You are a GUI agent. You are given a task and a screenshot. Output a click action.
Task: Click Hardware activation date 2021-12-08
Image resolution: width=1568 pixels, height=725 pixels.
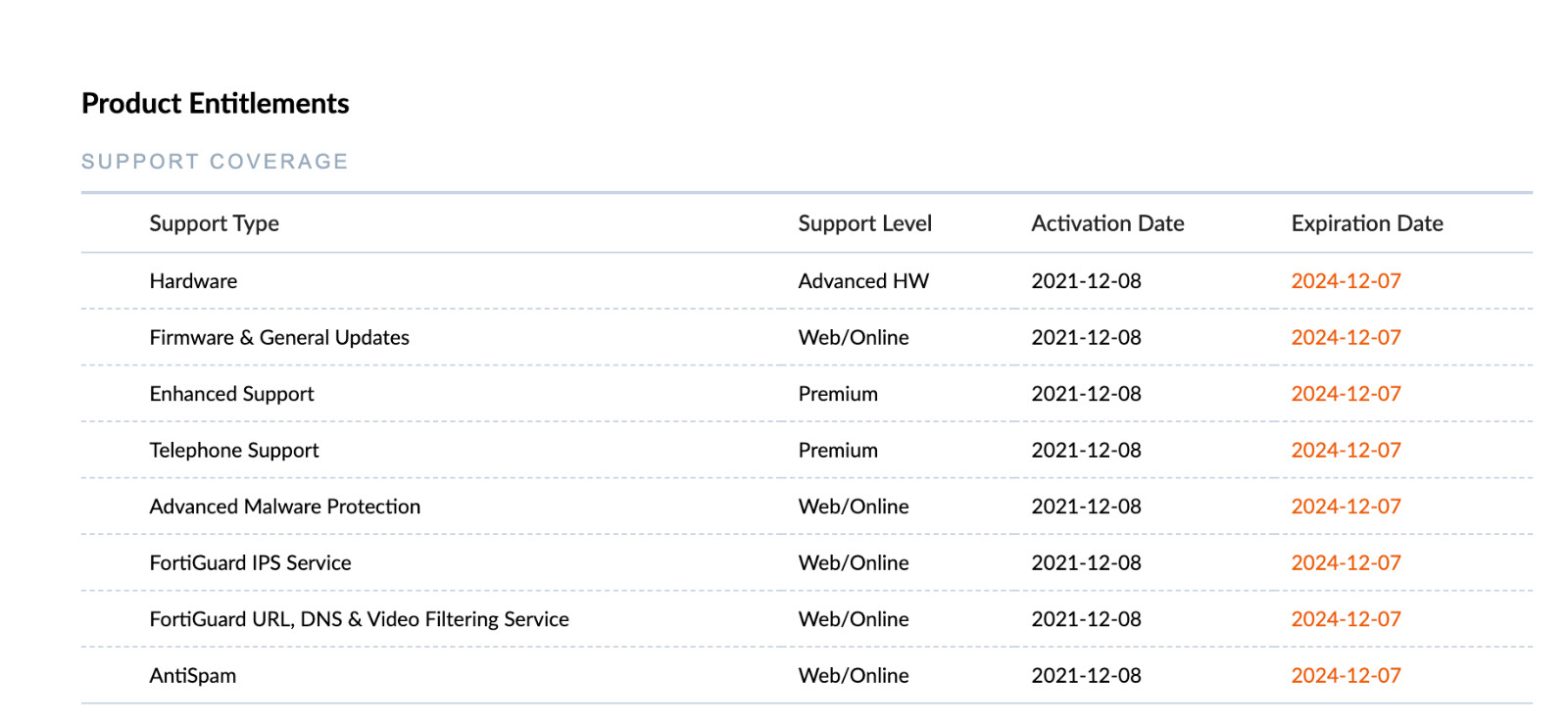pos(1087,281)
